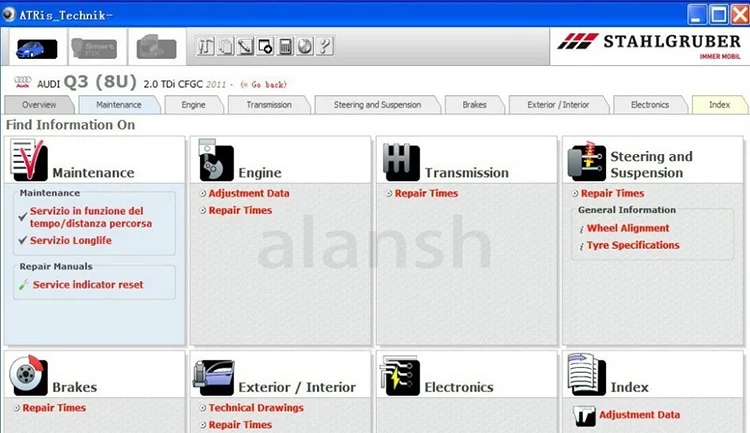
Task: Open Repair Times under Steering and Suspension
Action: coord(612,193)
